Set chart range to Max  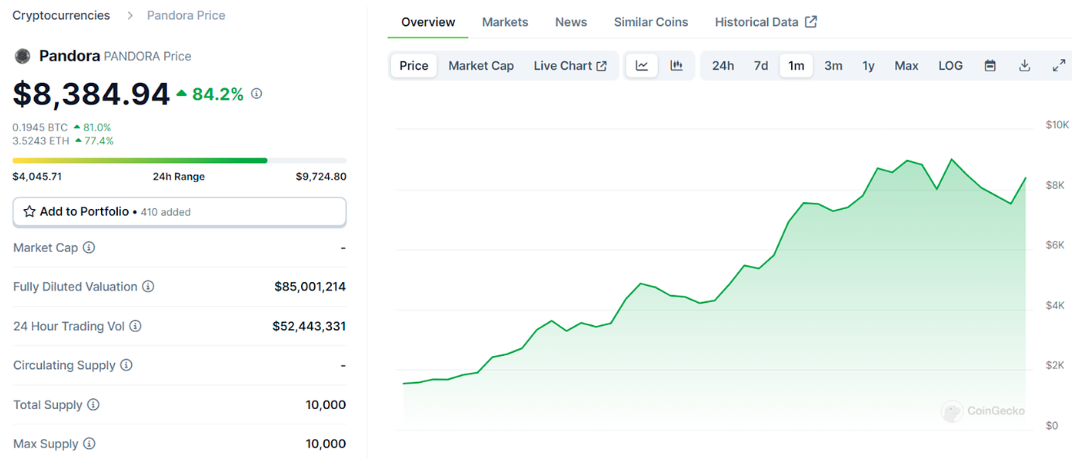(907, 66)
